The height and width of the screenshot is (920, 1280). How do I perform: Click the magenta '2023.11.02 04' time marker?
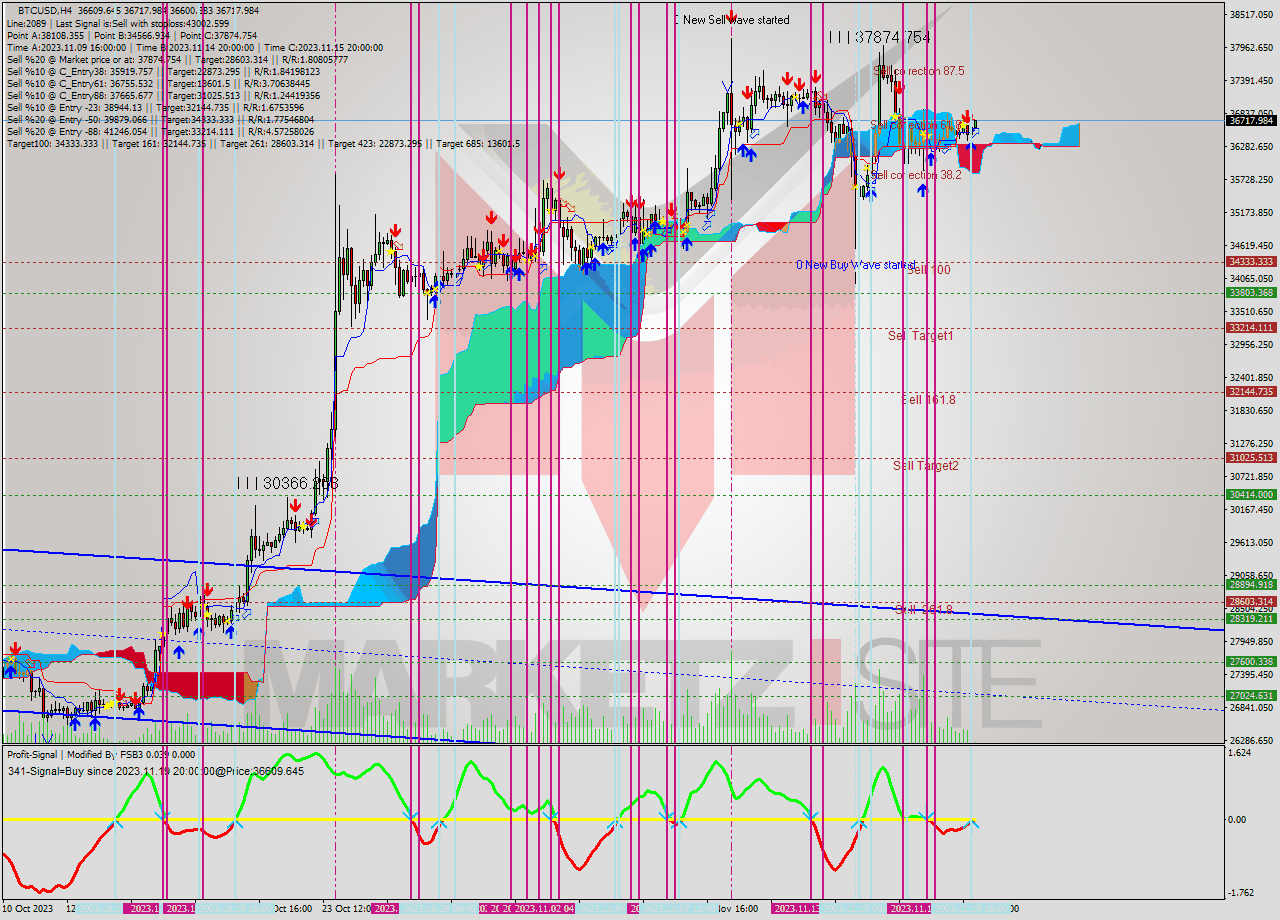tap(543, 909)
